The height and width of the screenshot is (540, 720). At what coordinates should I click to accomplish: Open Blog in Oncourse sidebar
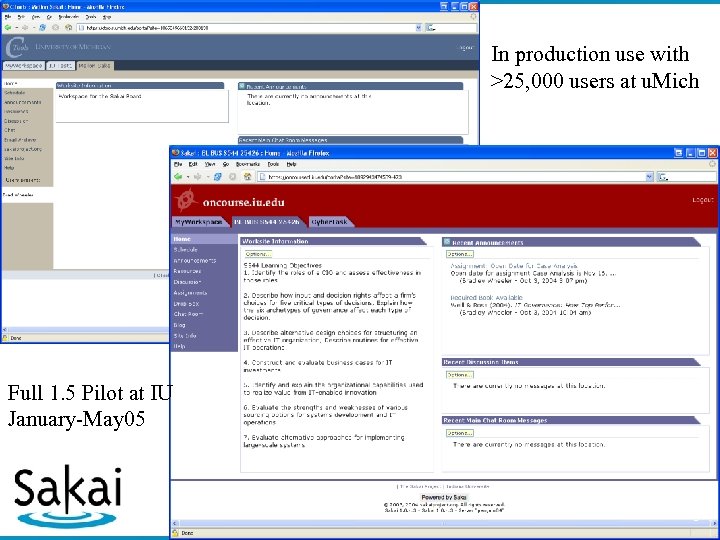(x=180, y=325)
